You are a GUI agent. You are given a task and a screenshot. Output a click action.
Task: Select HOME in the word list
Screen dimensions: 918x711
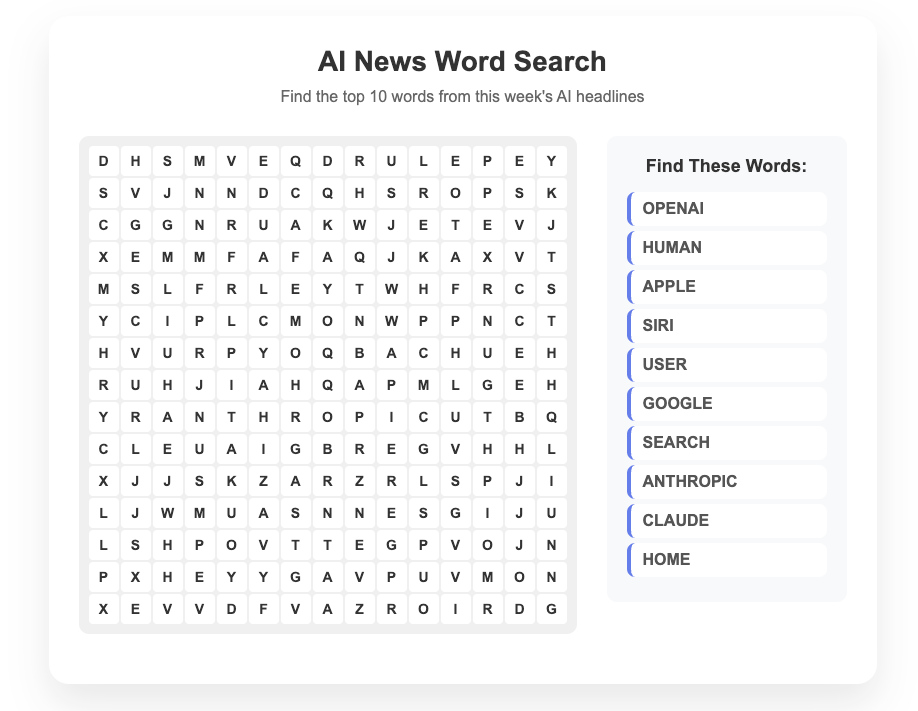click(x=727, y=559)
